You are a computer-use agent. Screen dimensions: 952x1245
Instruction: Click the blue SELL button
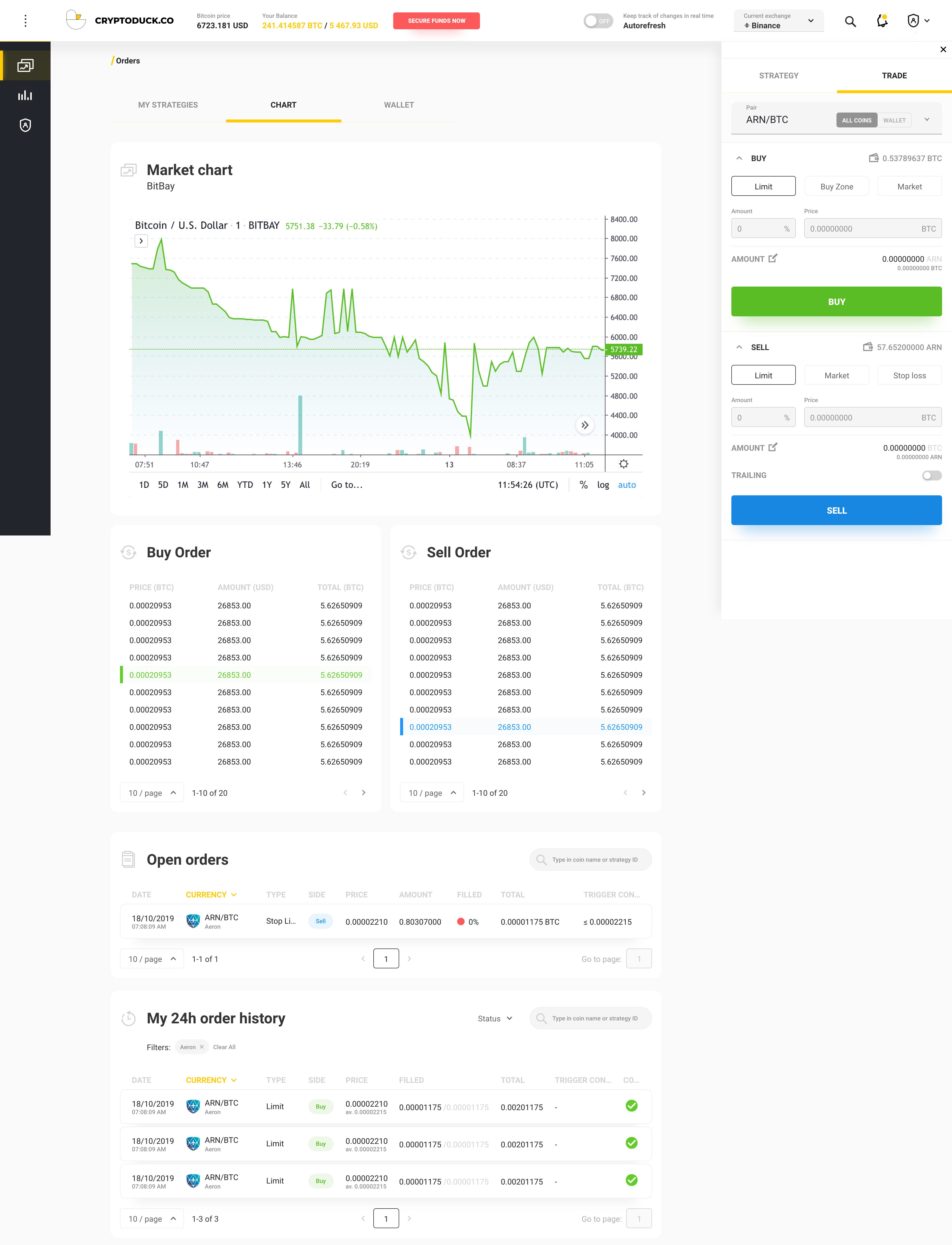[x=836, y=510]
